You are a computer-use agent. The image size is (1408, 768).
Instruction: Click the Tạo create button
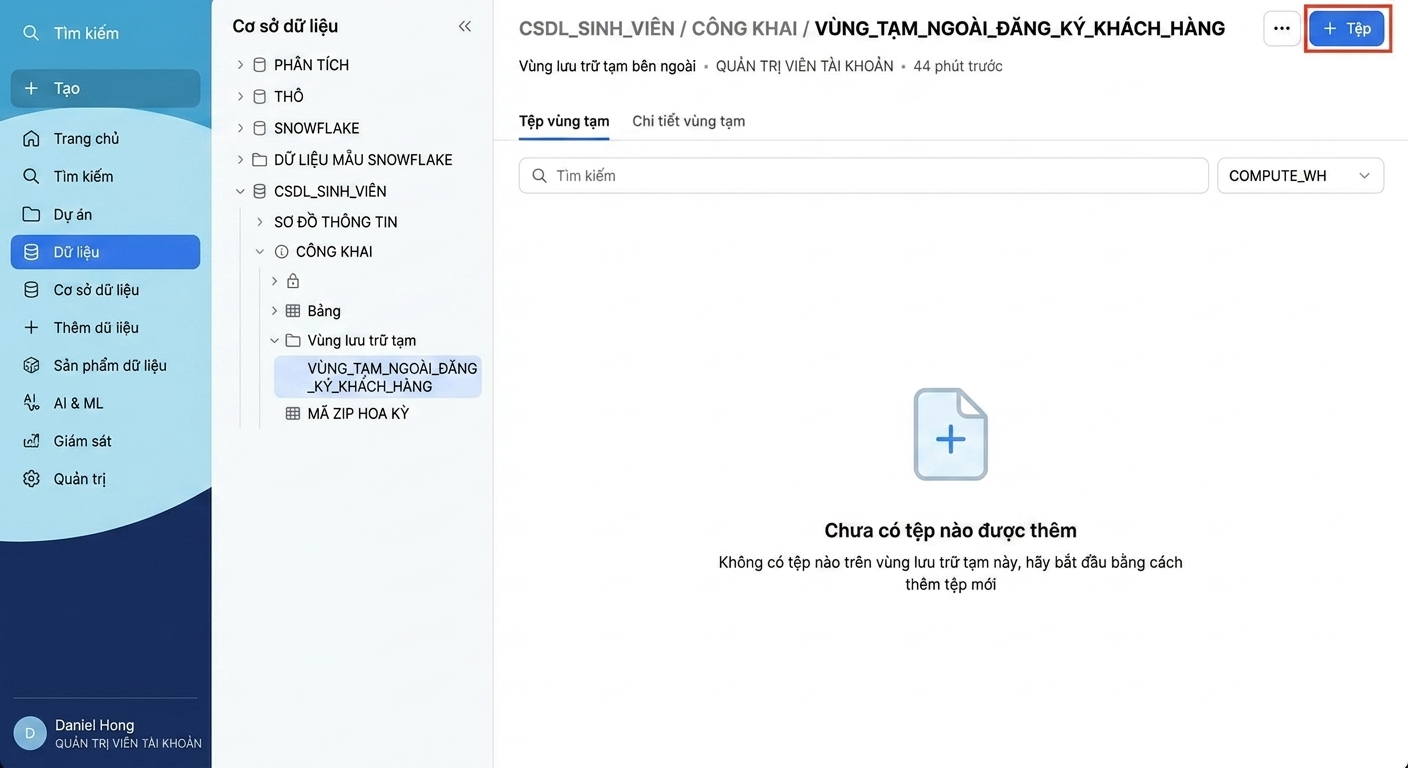(106, 88)
